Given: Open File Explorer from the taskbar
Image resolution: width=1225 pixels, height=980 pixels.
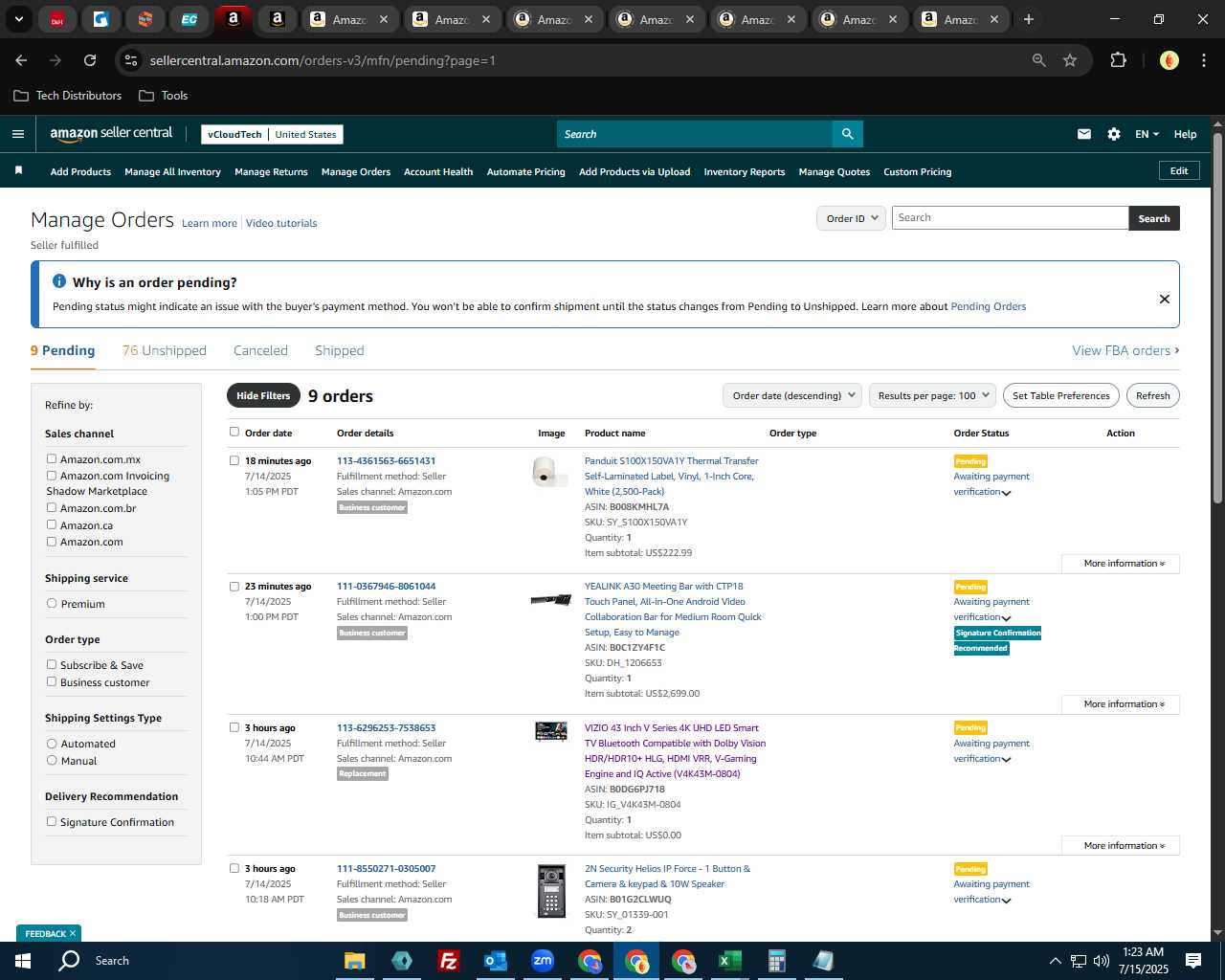Looking at the screenshot, I should pos(354,961).
